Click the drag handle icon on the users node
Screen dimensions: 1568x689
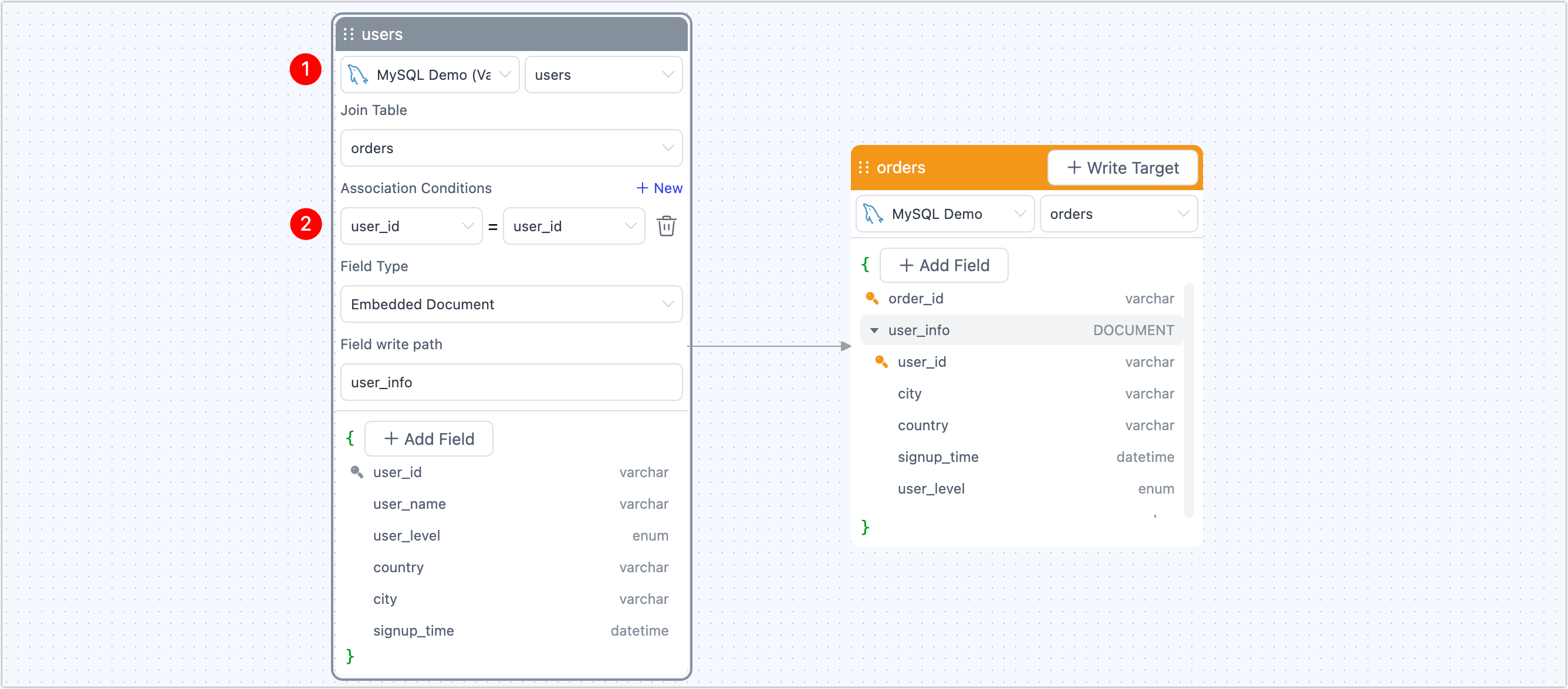point(349,34)
